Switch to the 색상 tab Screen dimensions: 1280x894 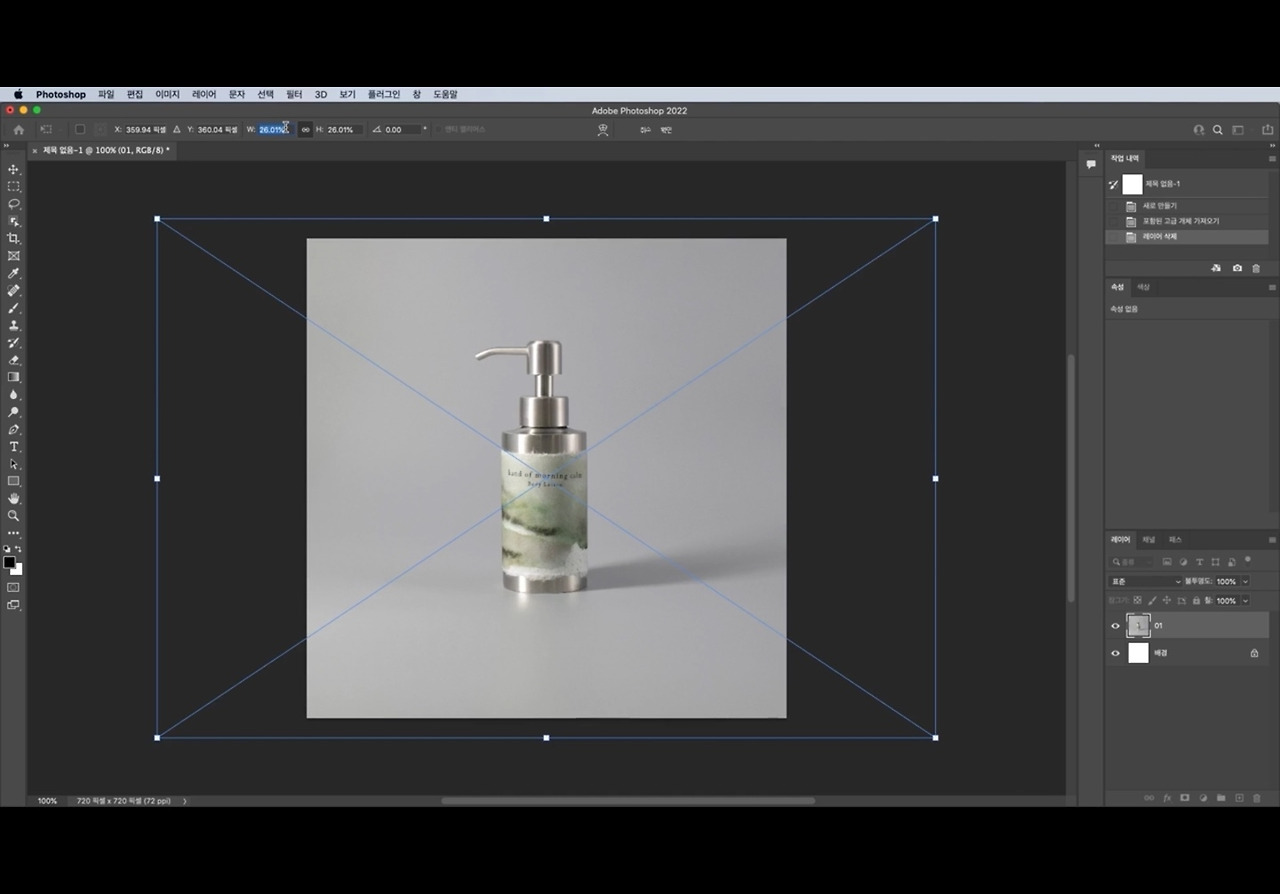1144,288
